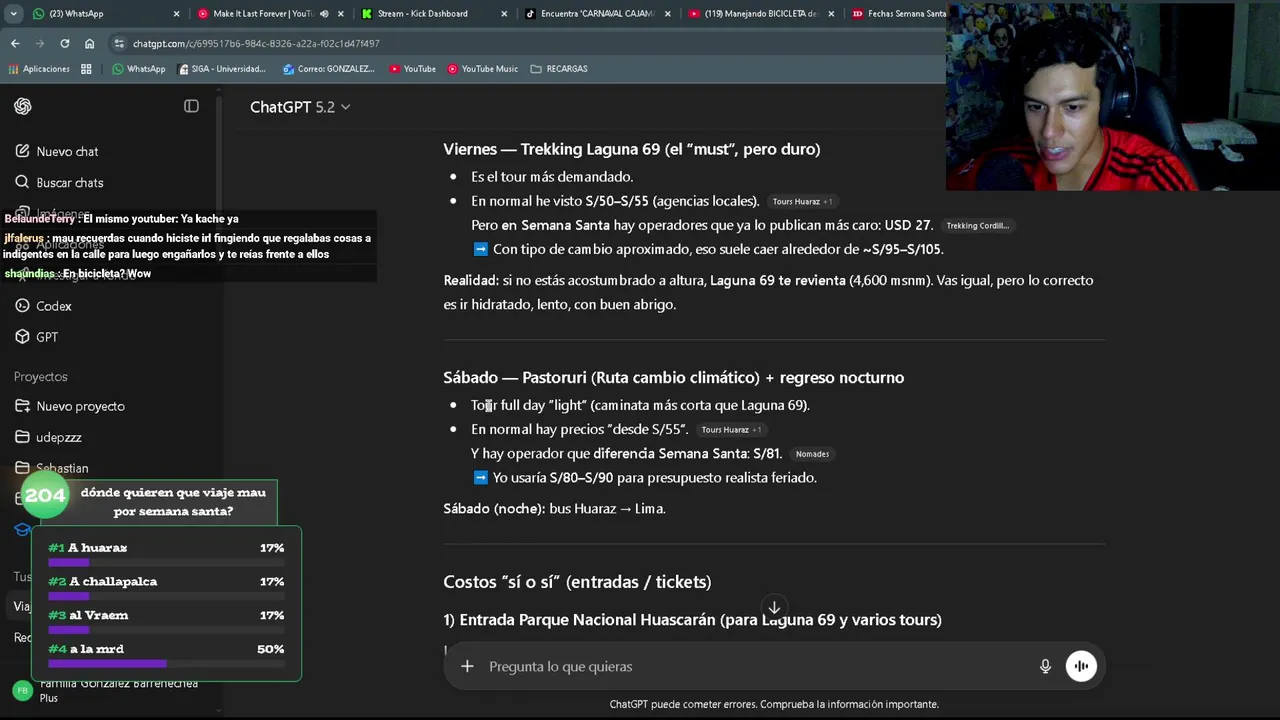Click the Costos sí o sí heading

pos(577,582)
